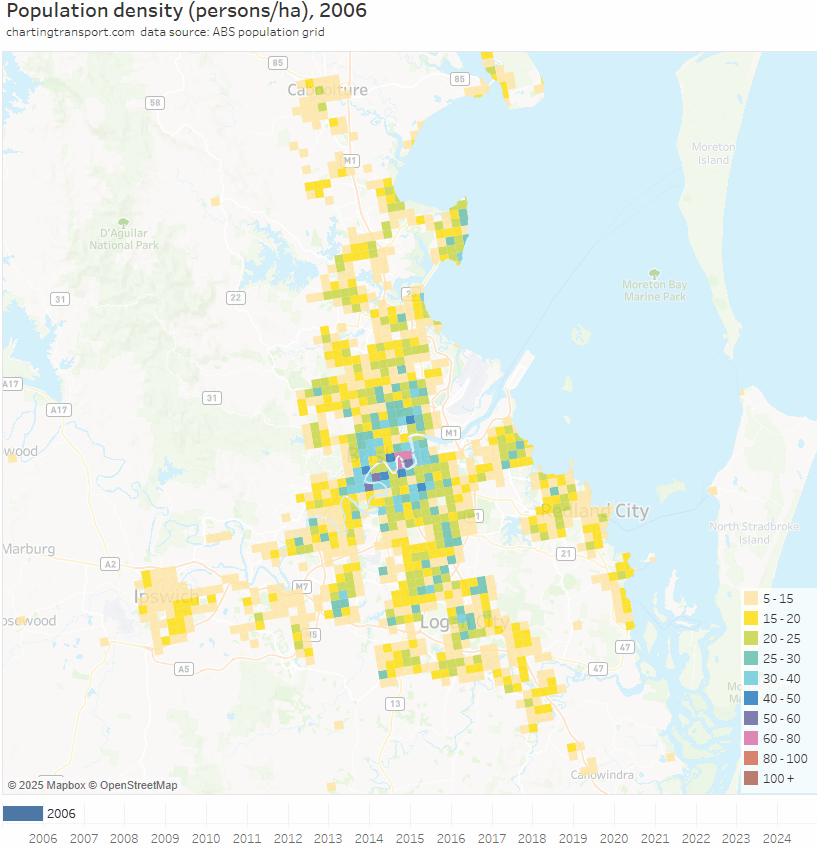Switch the timeline to year 2010
Screen dimensions: 817x850
pyautogui.click(x=205, y=838)
